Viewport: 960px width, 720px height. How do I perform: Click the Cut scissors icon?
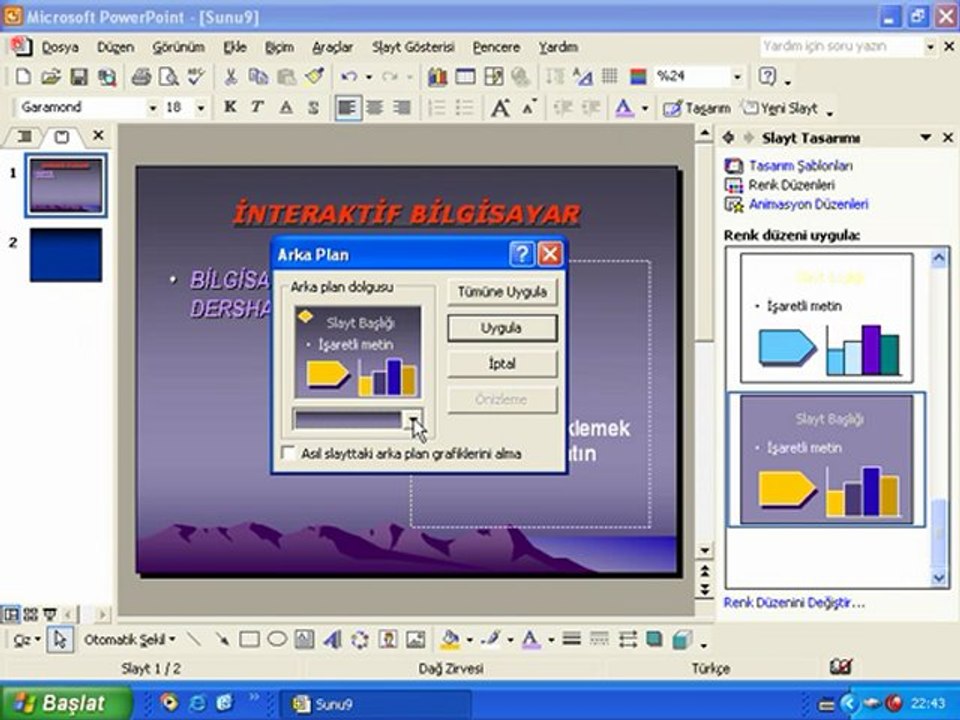click(231, 77)
